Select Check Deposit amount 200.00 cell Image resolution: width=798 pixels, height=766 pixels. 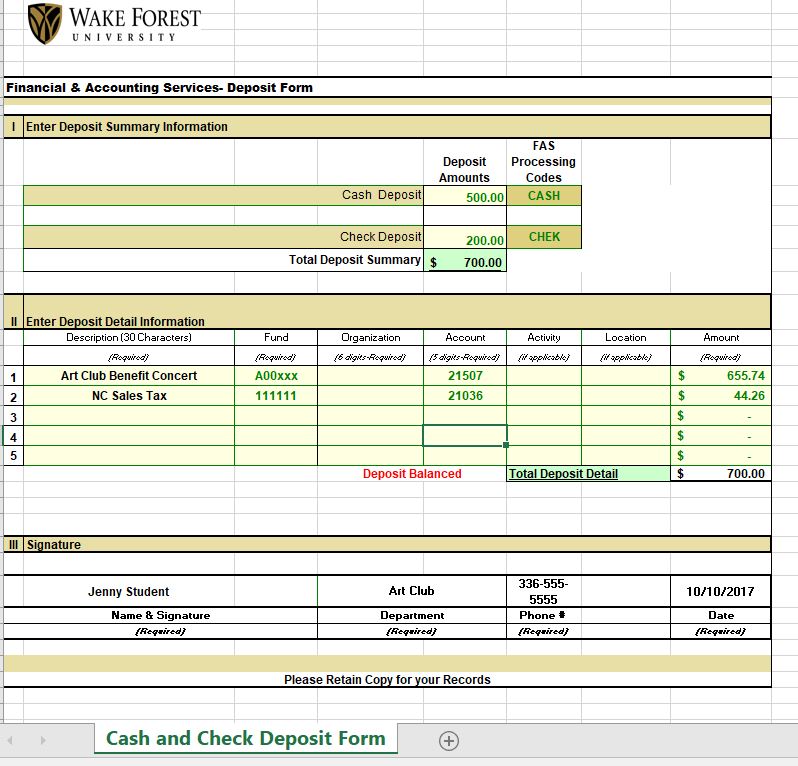click(465, 238)
